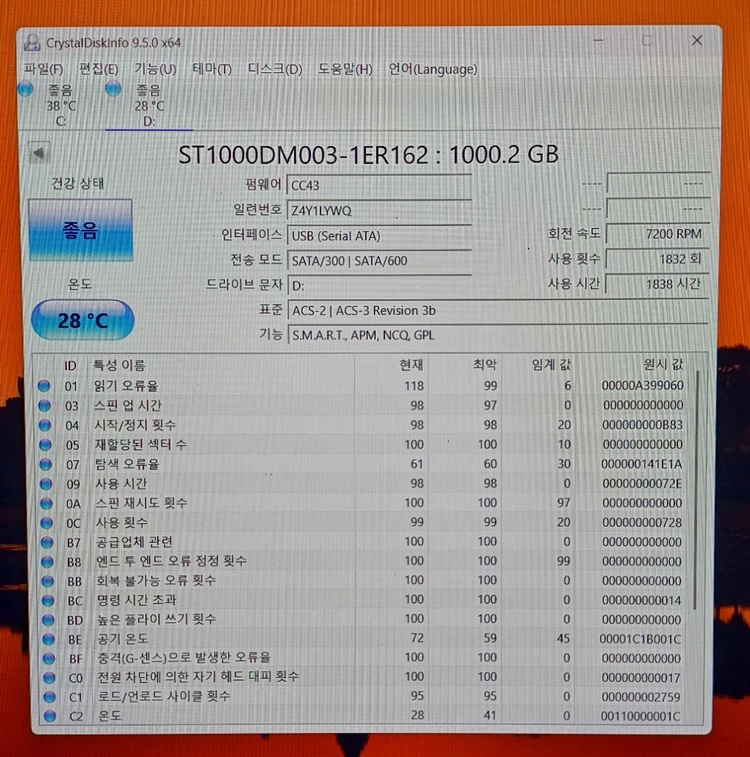
Task: Click the status orb for 0A 스핀 재시도 횟수
Action: tap(46, 504)
